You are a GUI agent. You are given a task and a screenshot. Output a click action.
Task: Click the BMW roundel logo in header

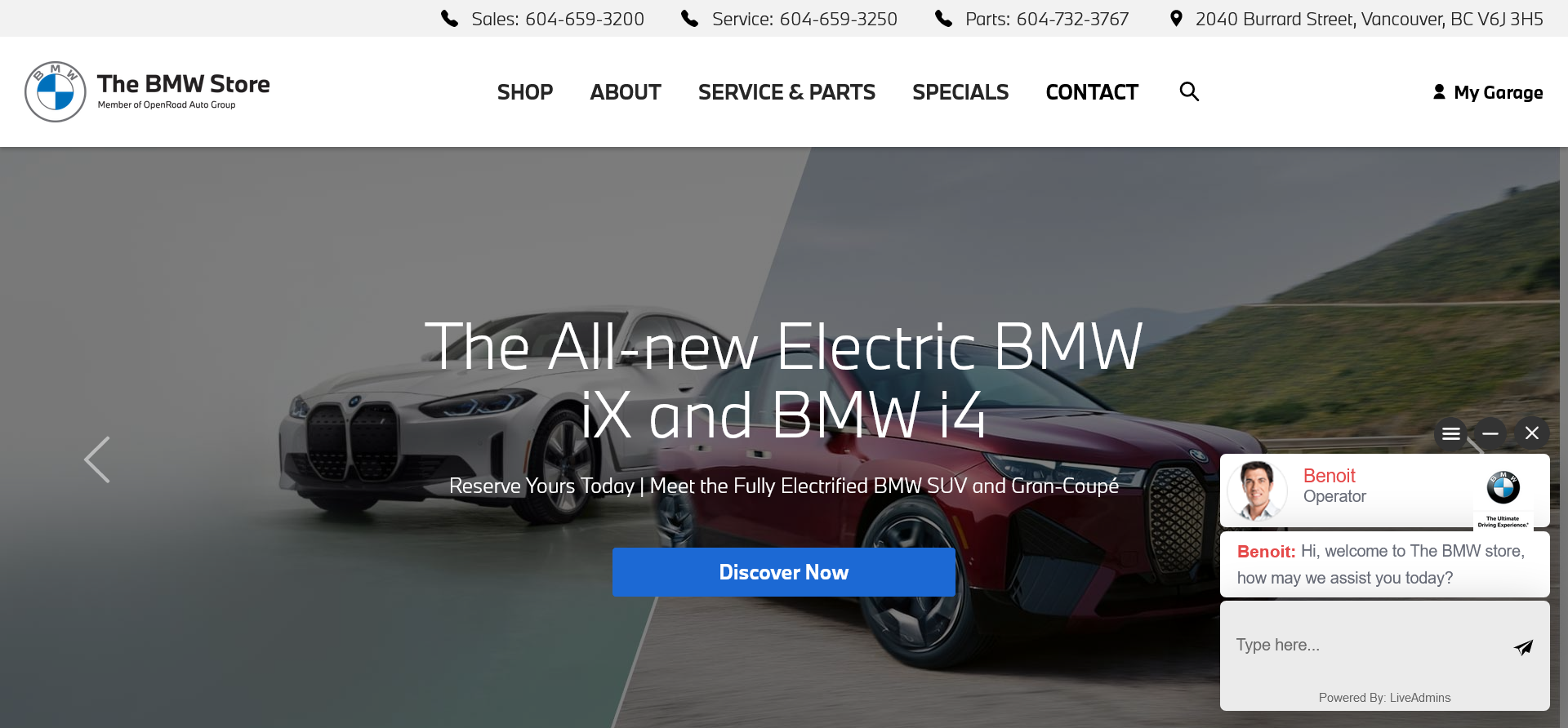(56, 91)
